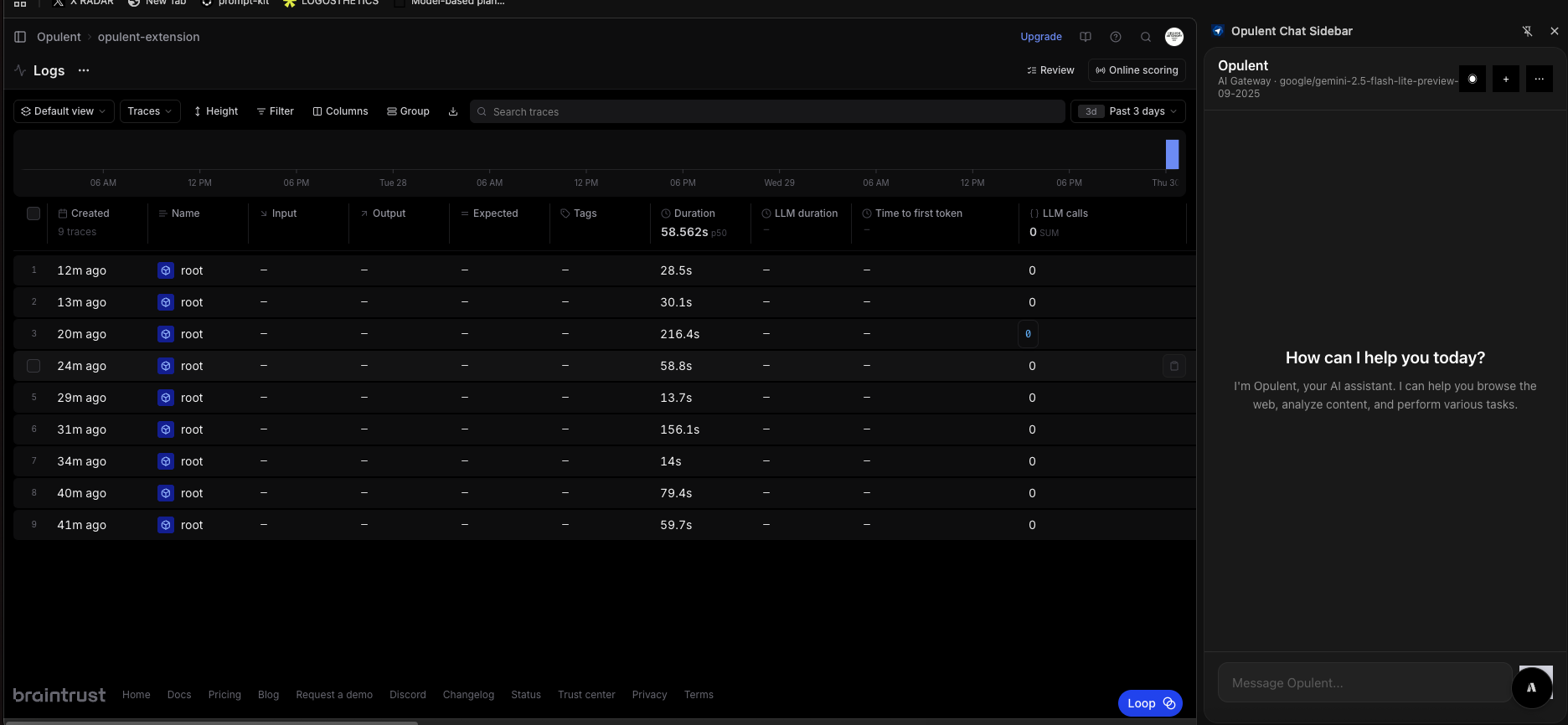This screenshot has height=725, width=1568.
Task: Open the Pricing footer link
Action: pos(224,695)
